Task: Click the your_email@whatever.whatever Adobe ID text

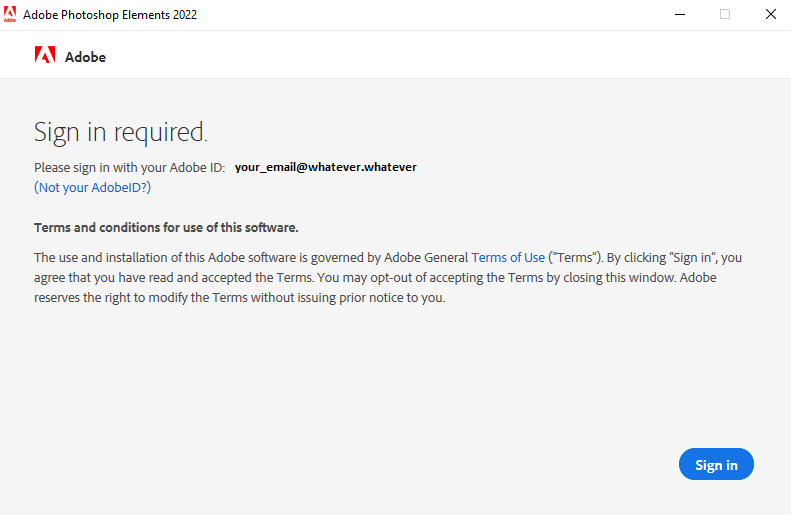Action: point(325,167)
